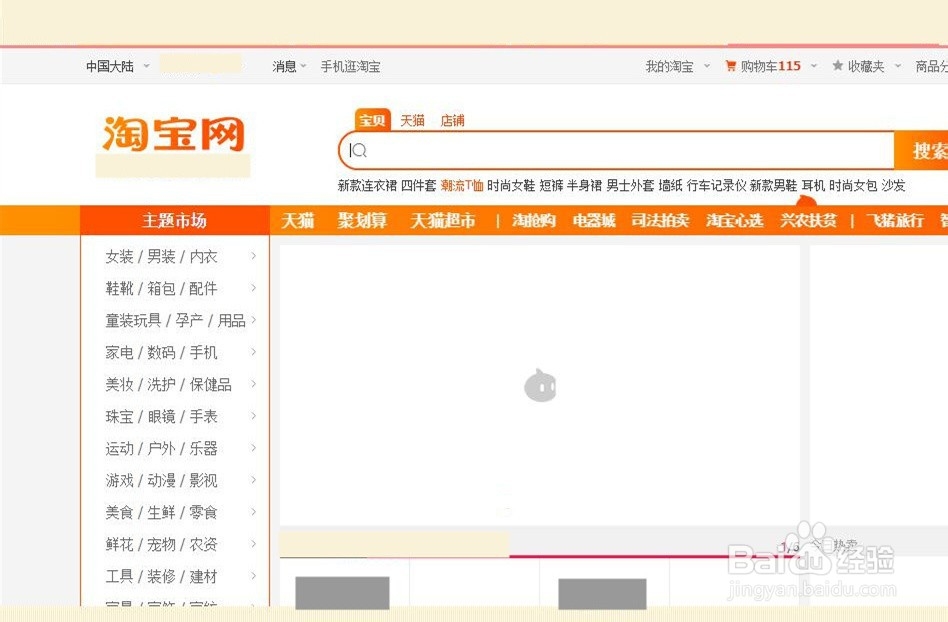
Task: Expand the 鞋靴 / 箱包 / 配件 category arrow
Action: (x=253, y=288)
